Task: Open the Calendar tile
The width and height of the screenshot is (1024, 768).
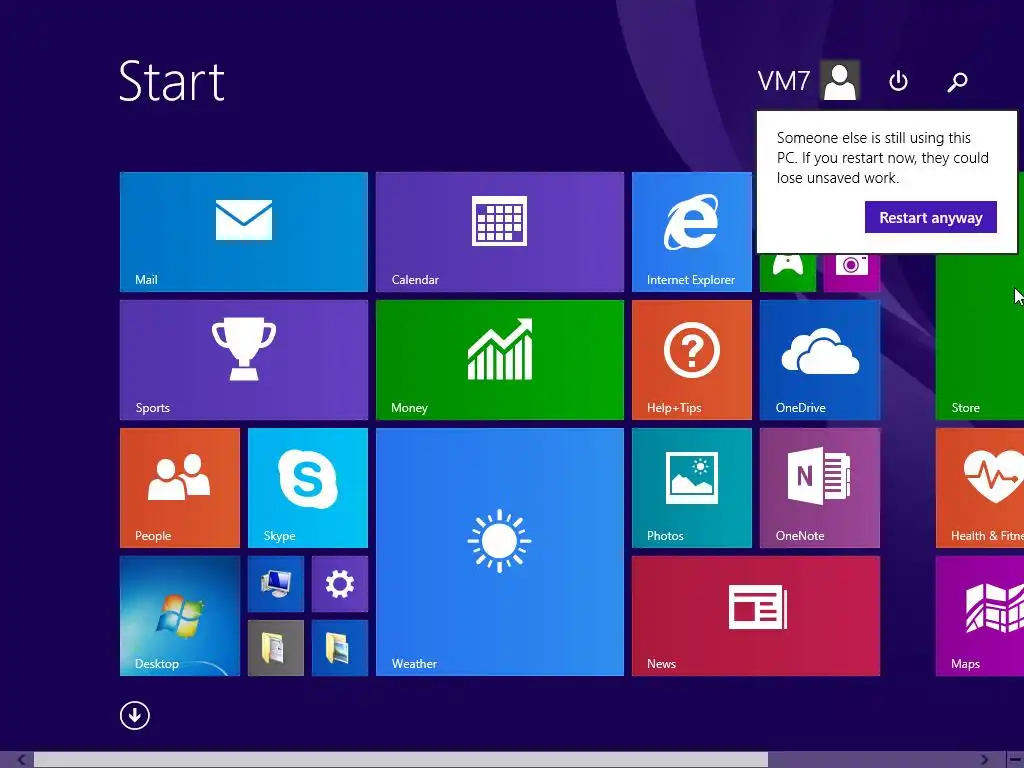Action: [500, 232]
